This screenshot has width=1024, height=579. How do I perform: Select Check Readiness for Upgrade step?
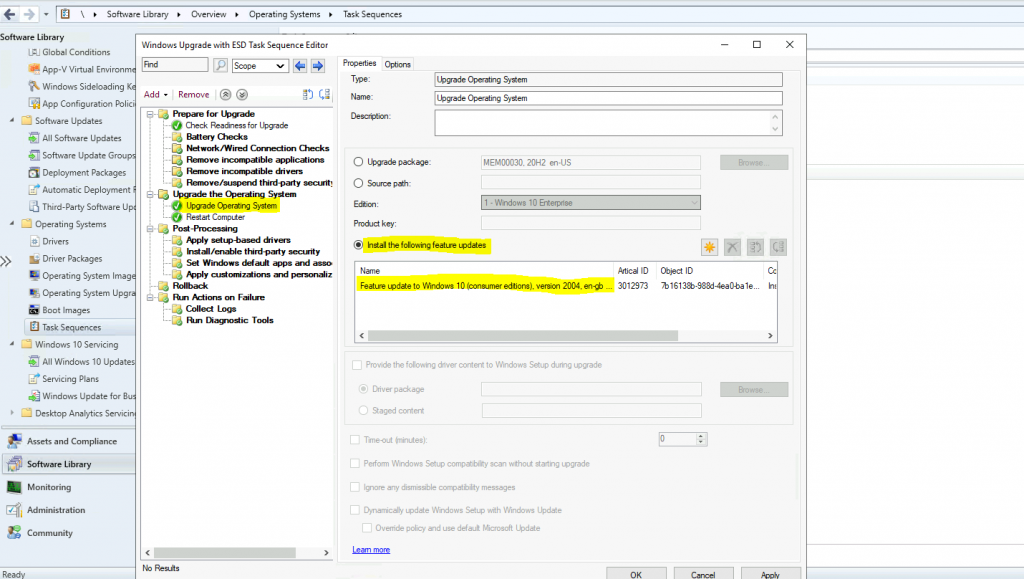(x=236, y=125)
